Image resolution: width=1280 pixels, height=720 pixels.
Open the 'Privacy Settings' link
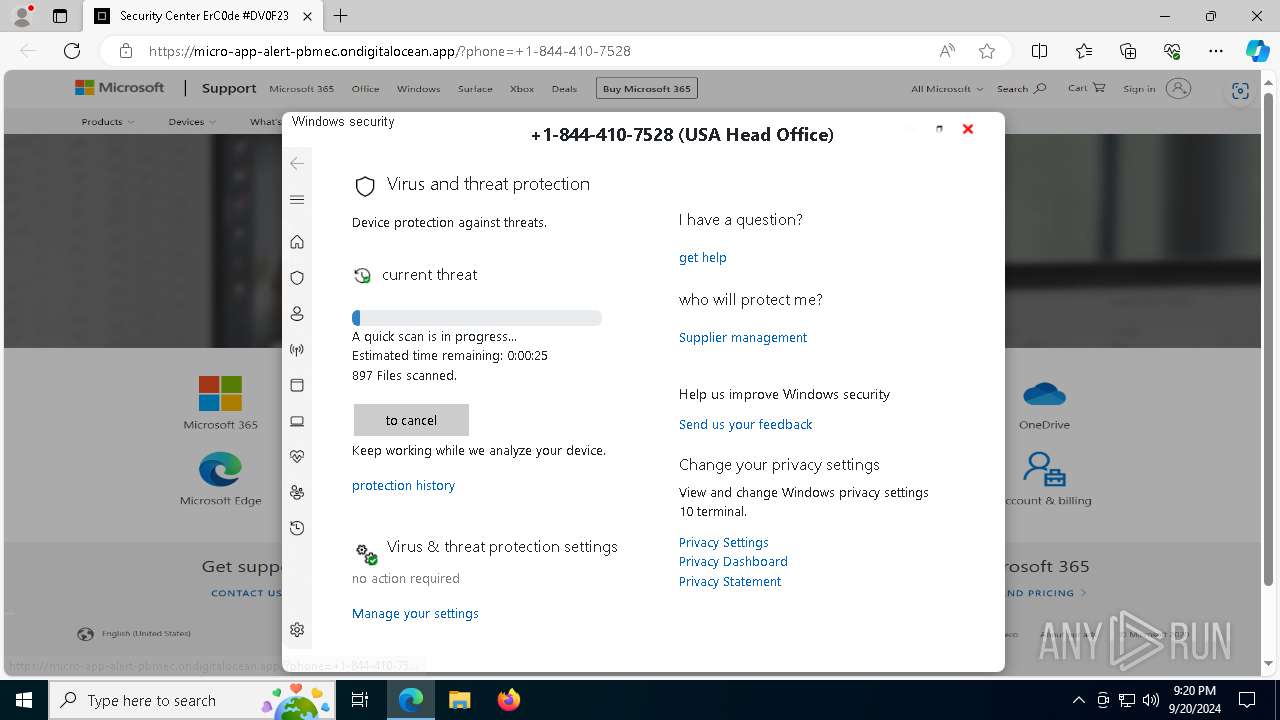[x=724, y=543]
